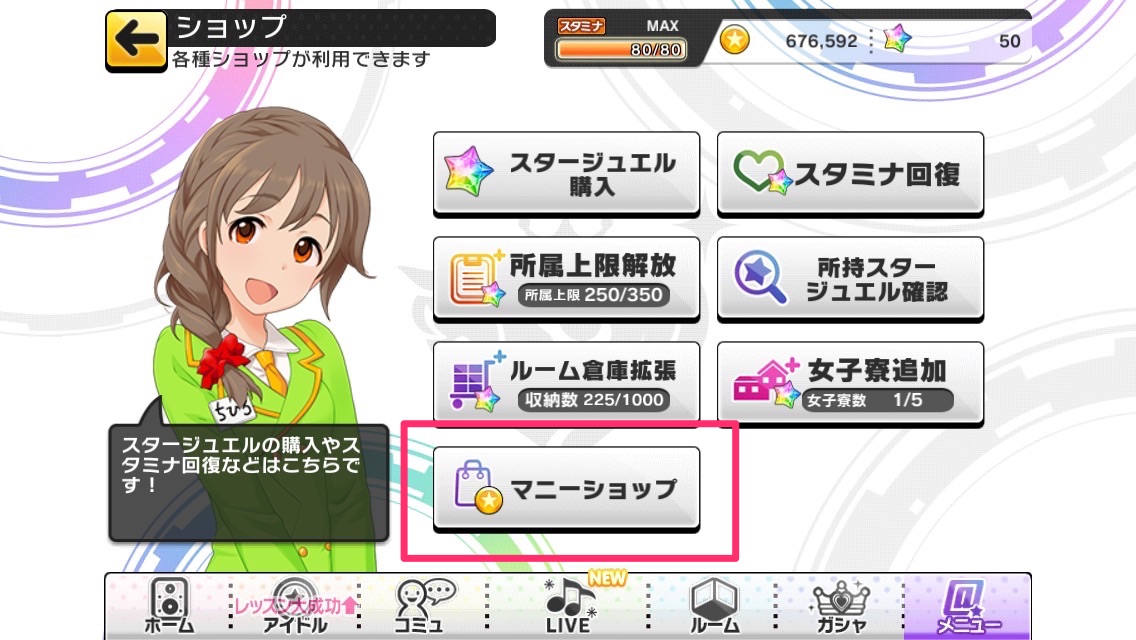Open アイドル tab in bottom bar
The height and width of the screenshot is (640, 1136).
[294, 607]
